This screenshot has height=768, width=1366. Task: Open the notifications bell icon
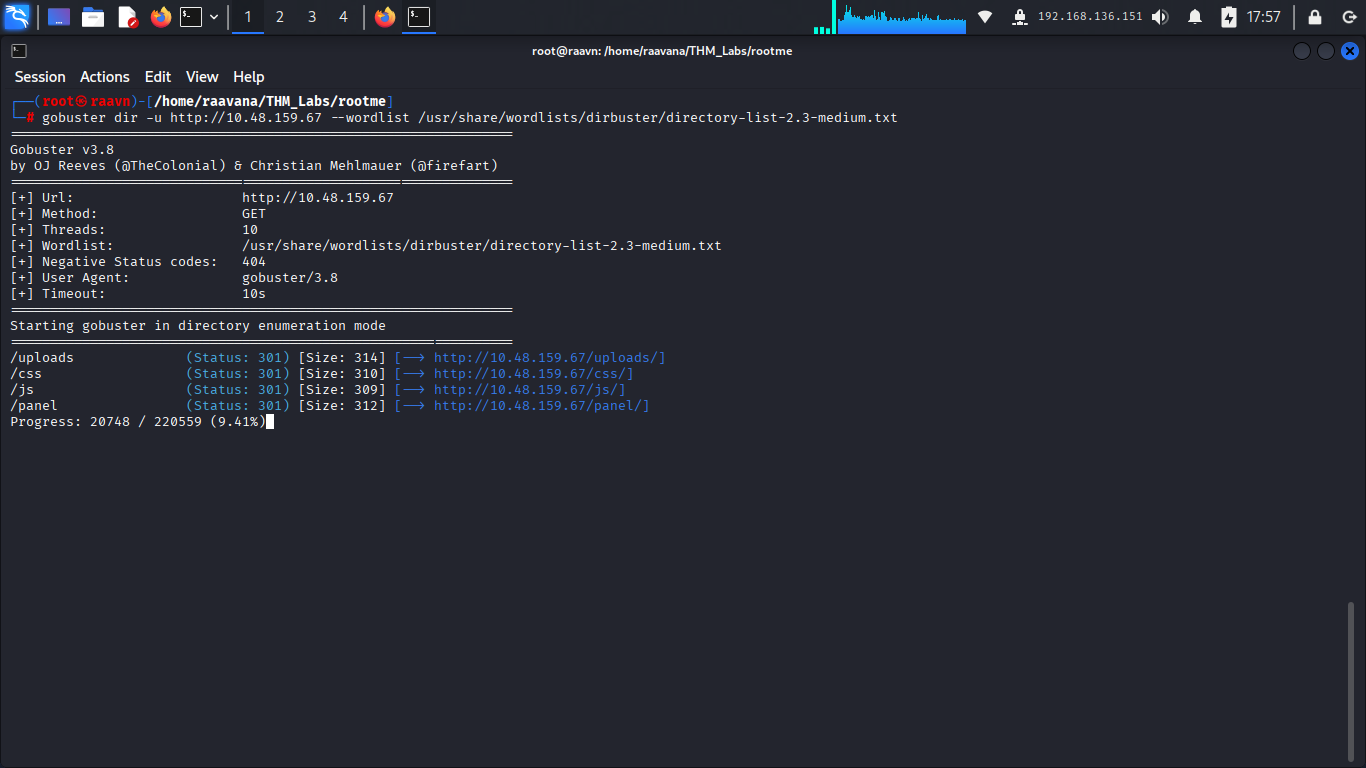[1195, 17]
